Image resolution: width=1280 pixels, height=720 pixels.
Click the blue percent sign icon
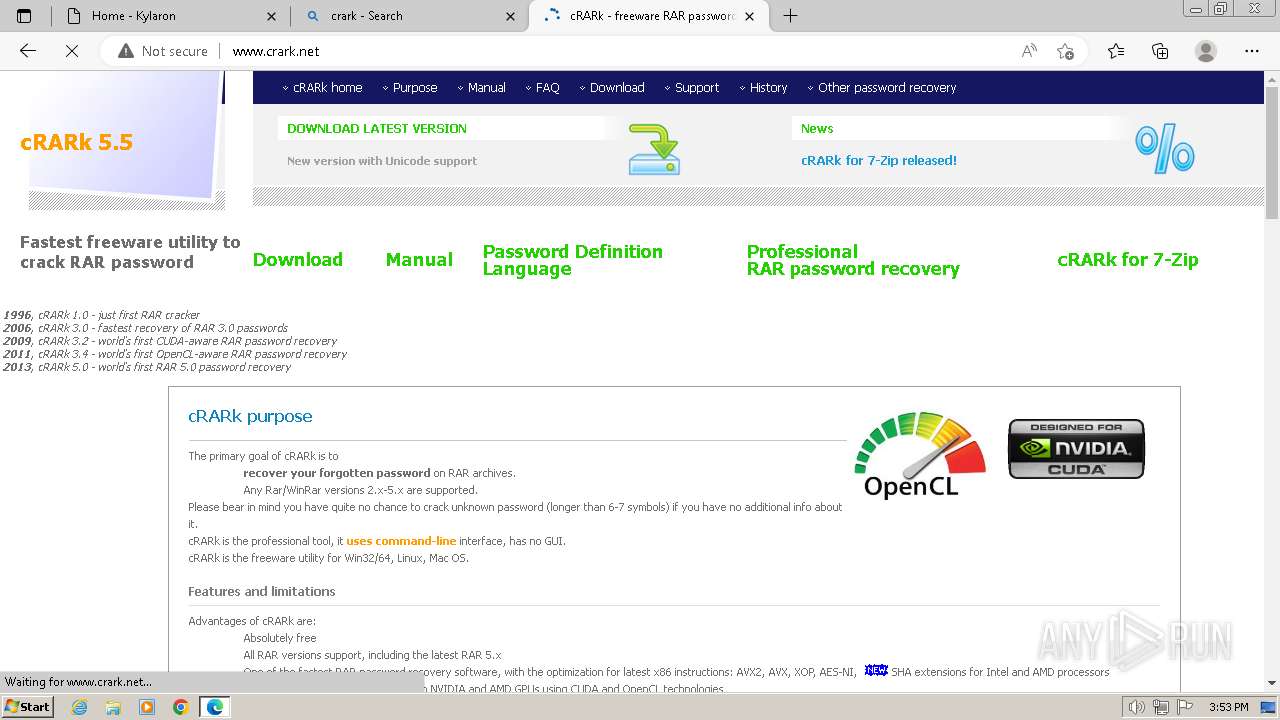tap(1165, 148)
